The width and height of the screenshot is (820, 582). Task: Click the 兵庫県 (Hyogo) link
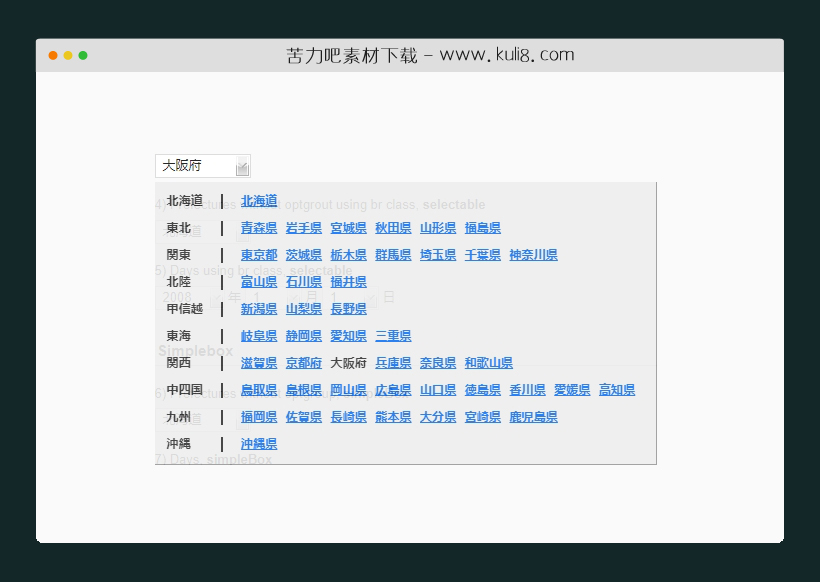point(393,362)
